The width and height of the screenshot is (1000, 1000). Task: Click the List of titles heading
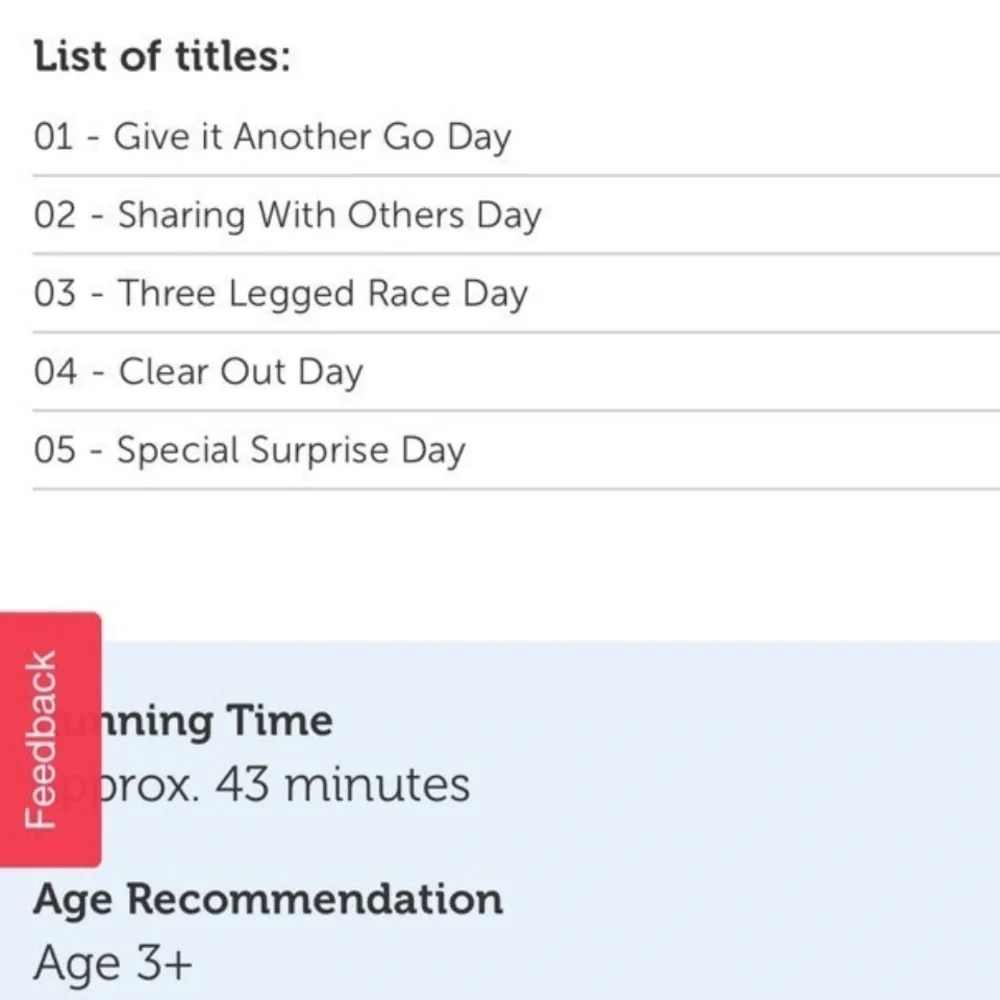(163, 56)
